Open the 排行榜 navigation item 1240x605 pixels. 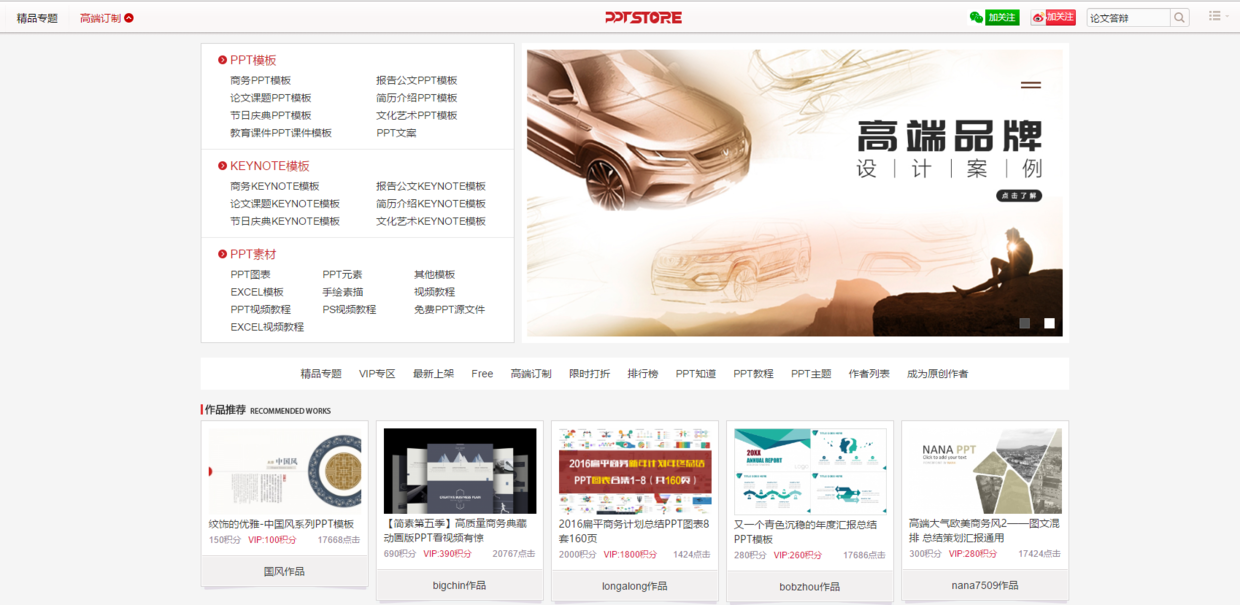click(x=644, y=372)
